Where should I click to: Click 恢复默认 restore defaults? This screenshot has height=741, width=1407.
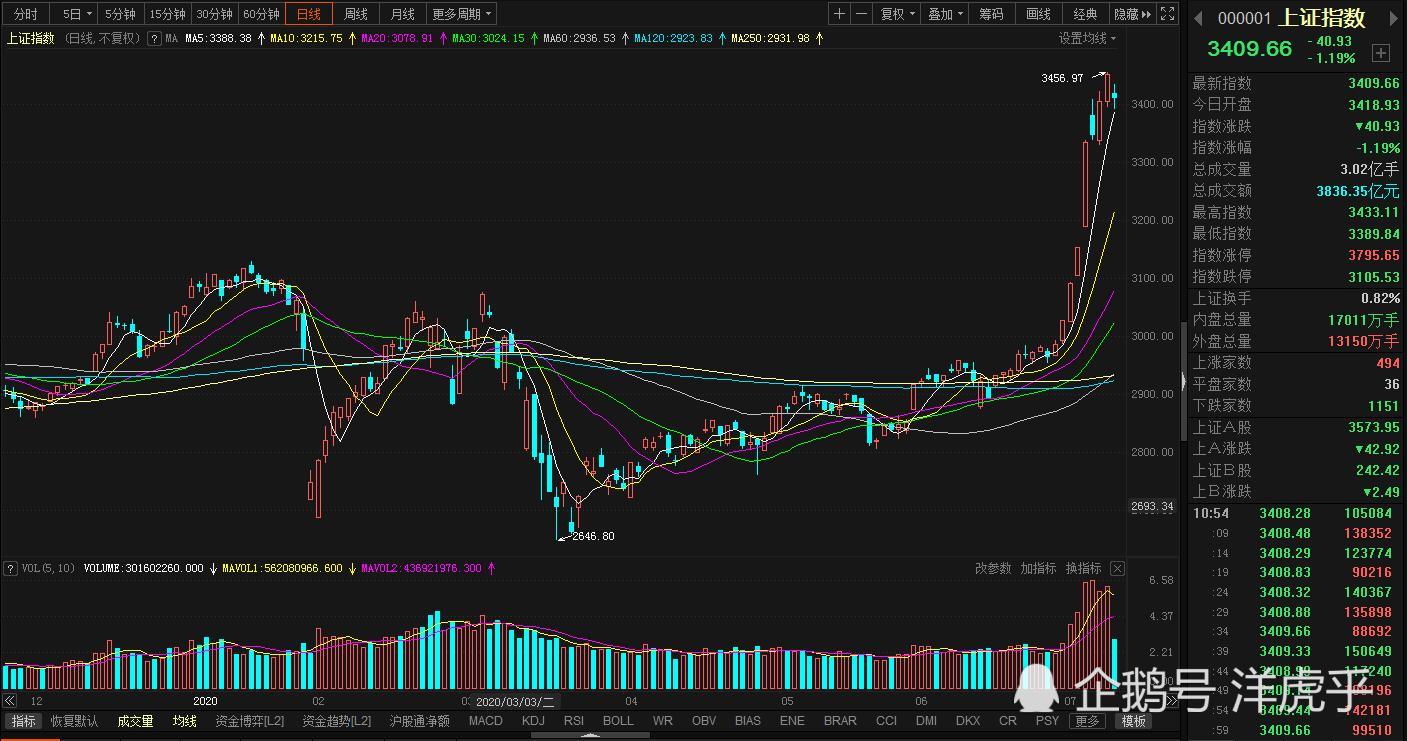(x=75, y=721)
